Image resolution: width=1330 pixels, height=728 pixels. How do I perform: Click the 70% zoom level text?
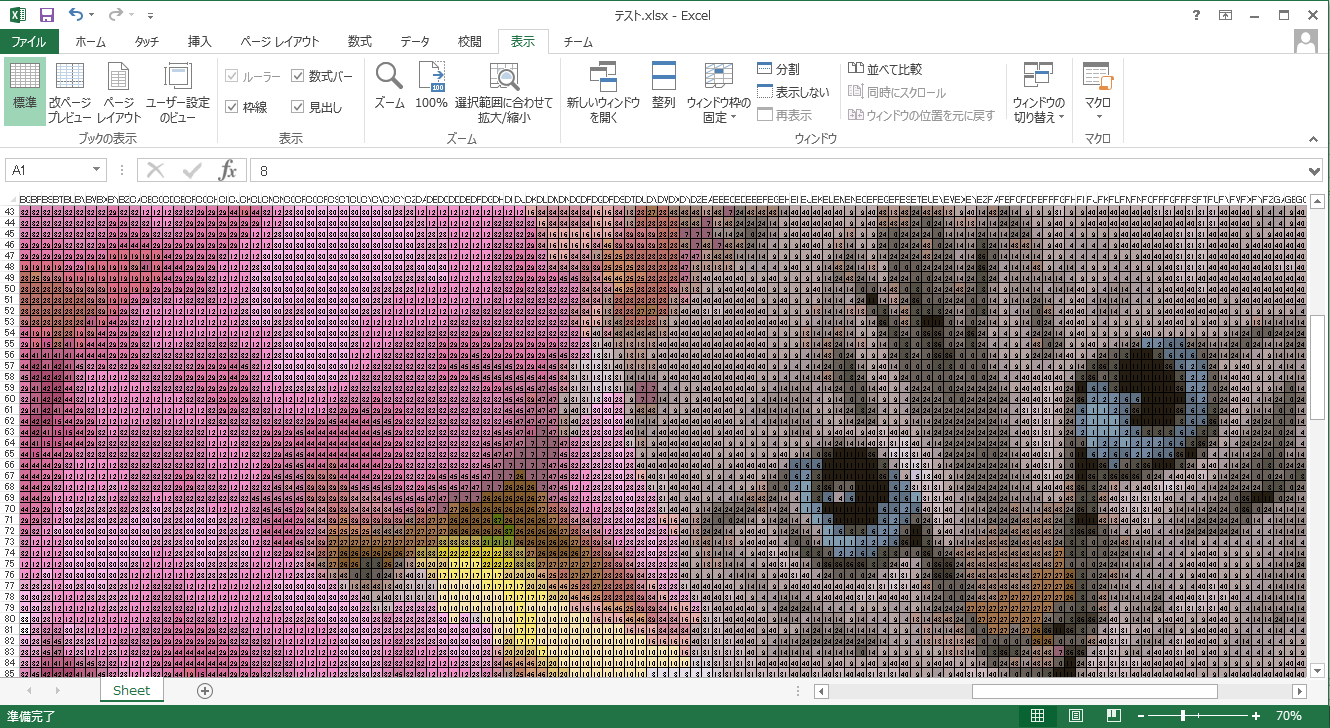tap(1288, 716)
